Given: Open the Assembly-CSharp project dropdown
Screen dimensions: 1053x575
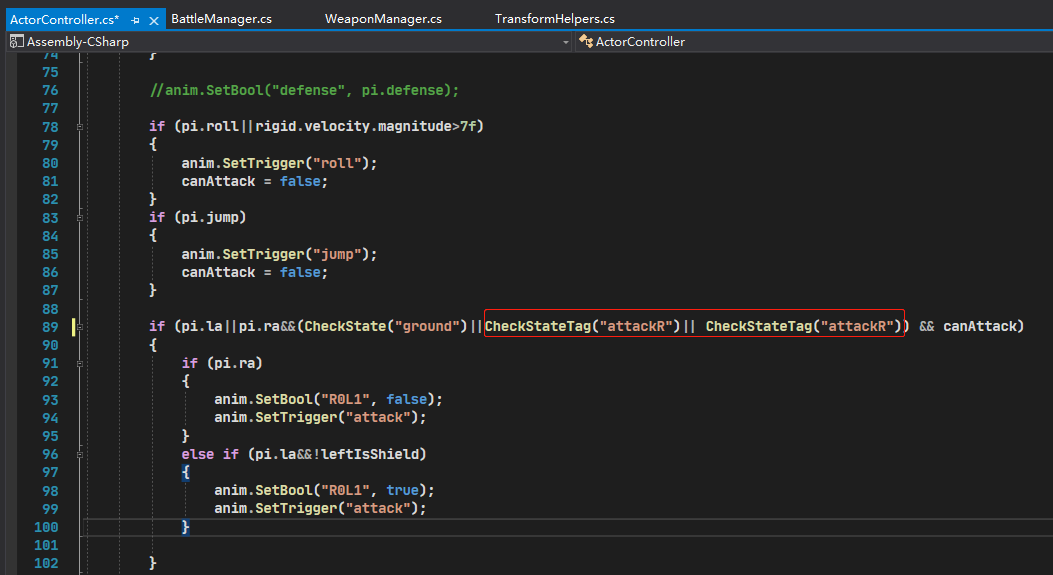Looking at the screenshot, I should click(565, 42).
